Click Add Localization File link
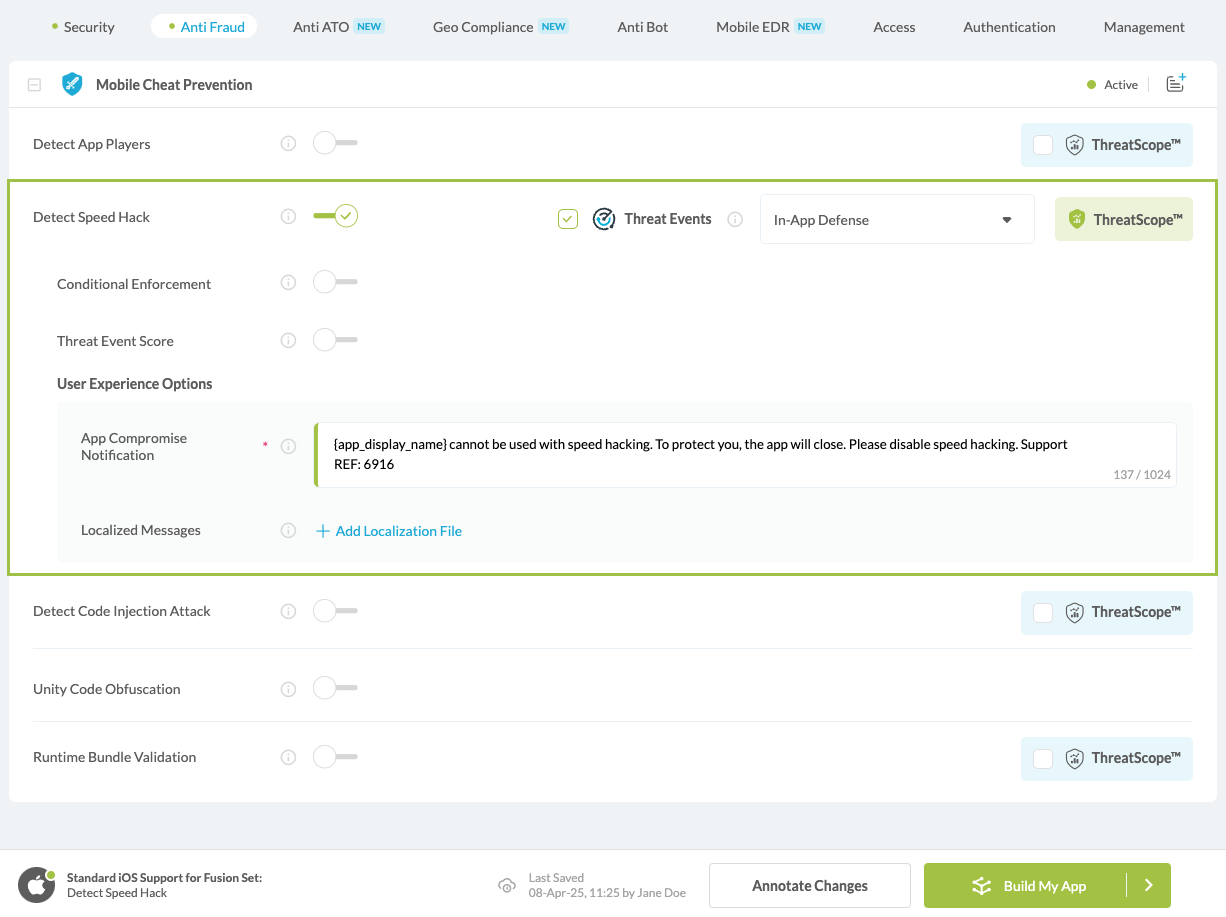The height and width of the screenshot is (917, 1226). pyautogui.click(x=389, y=531)
